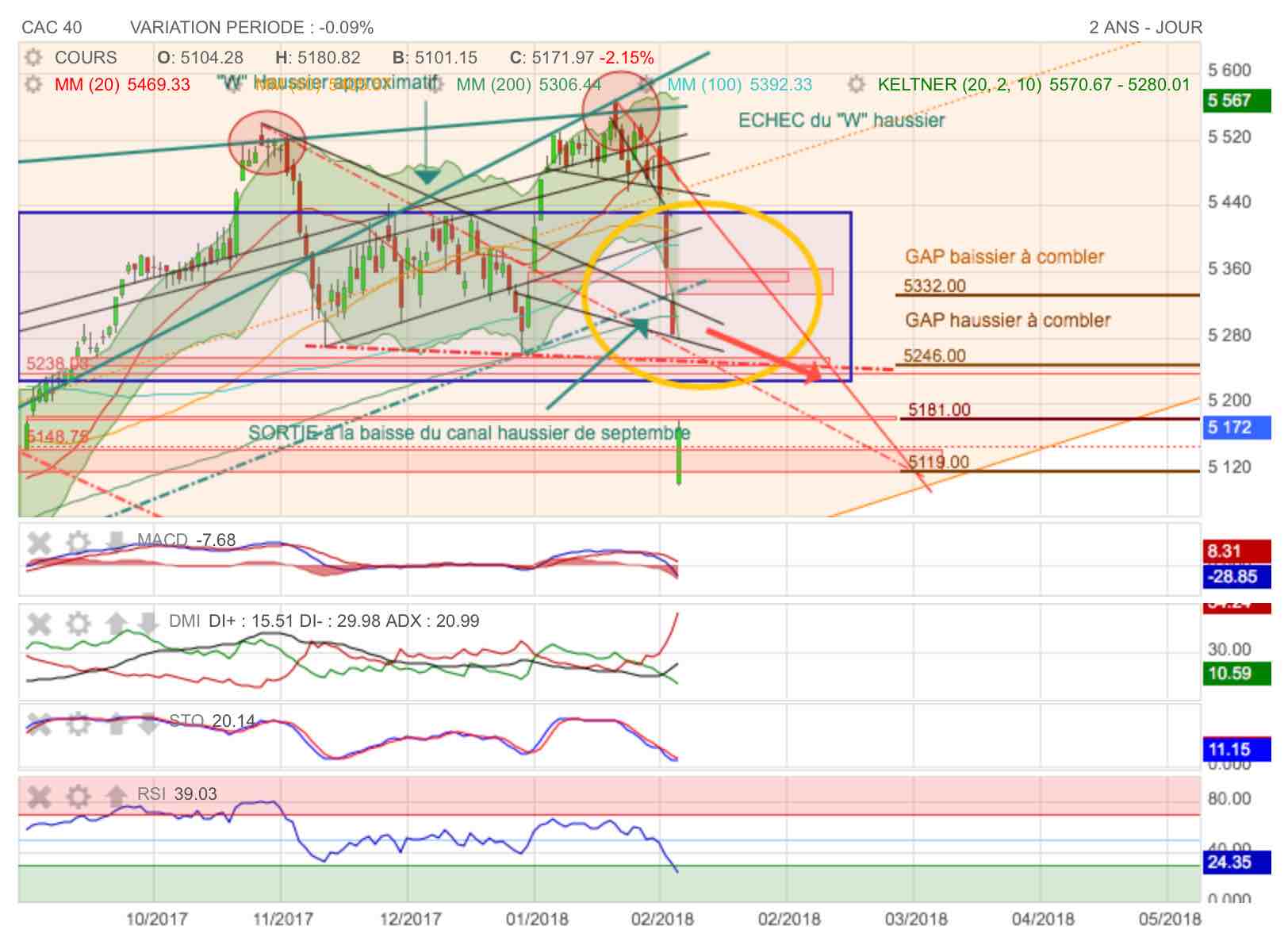Click the 12/2017 date axis label
The image size is (1288, 949).
click(410, 920)
